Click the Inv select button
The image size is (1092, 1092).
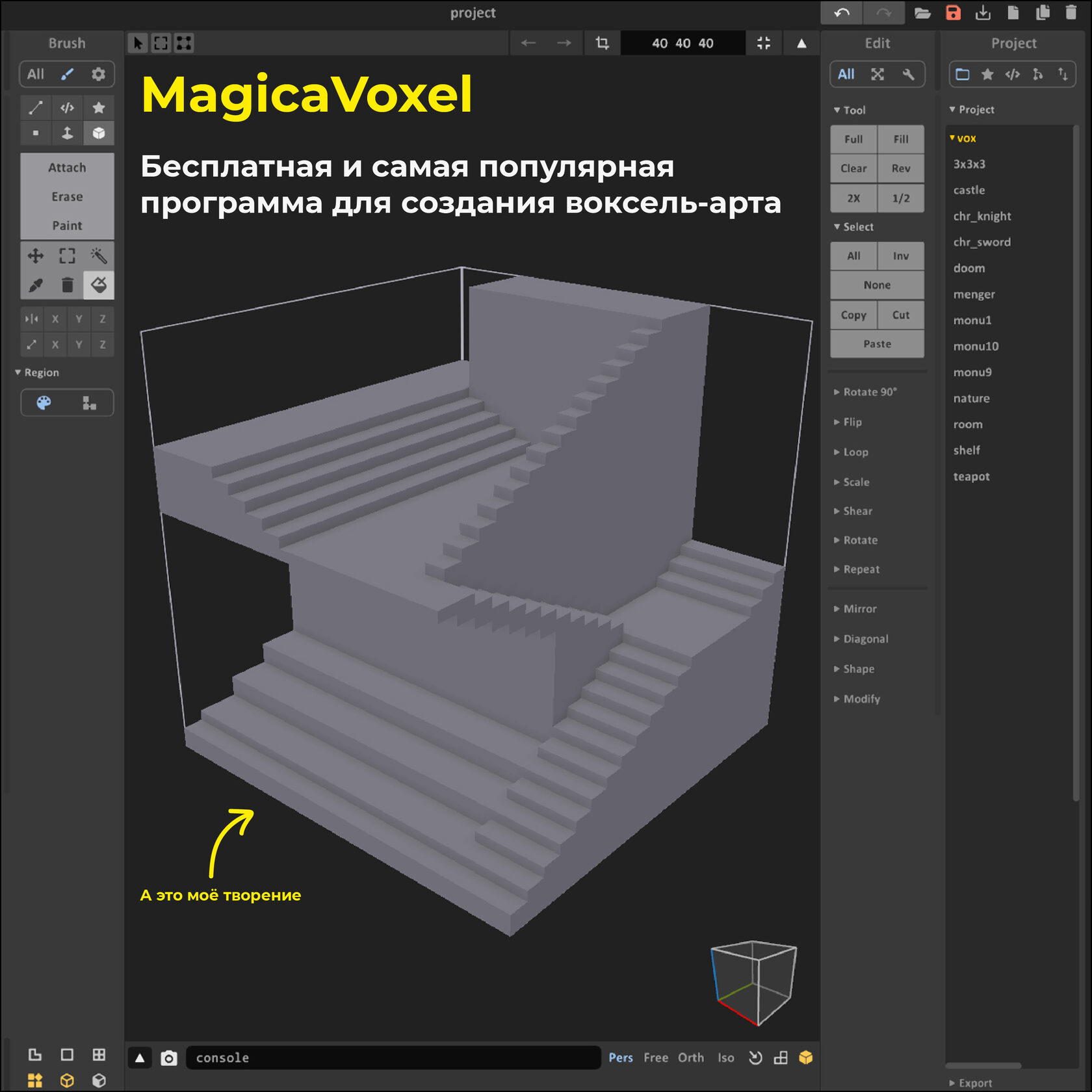pyautogui.click(x=901, y=256)
